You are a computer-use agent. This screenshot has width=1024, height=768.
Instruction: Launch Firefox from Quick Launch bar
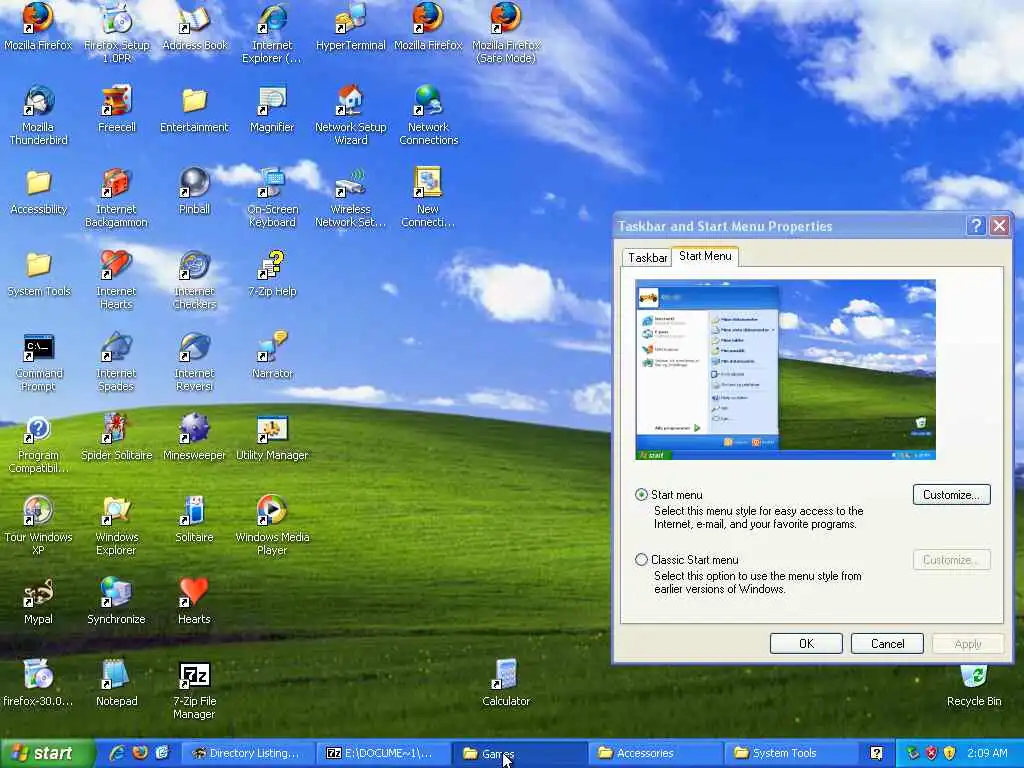(x=140, y=753)
